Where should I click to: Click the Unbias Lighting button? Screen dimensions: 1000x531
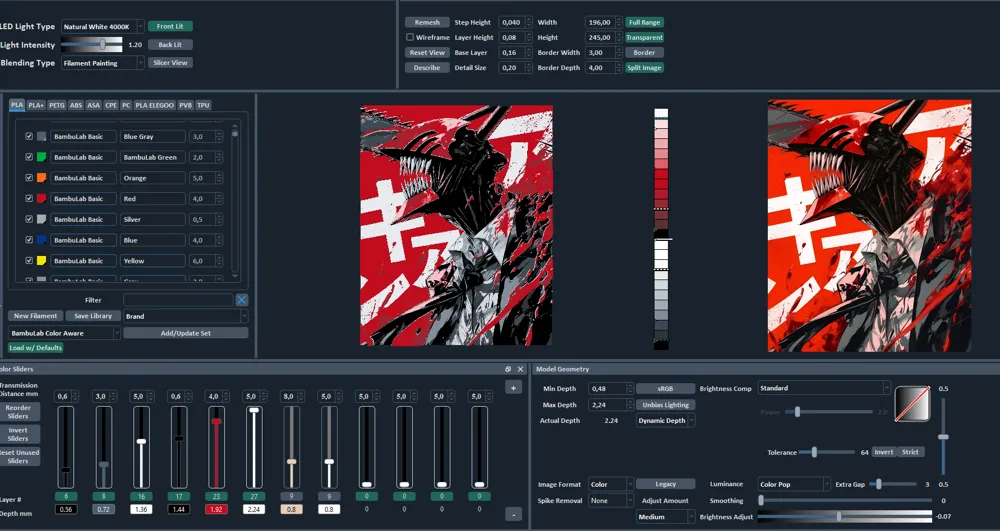(665, 405)
